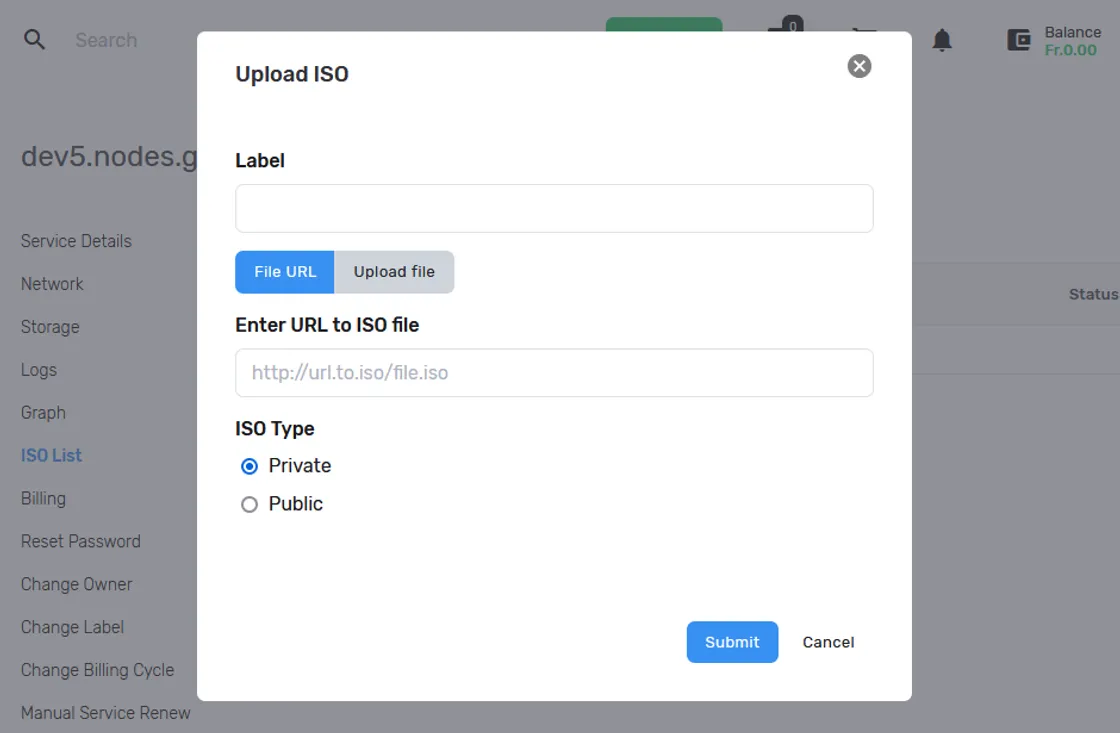
Task: Select the Private ISO type
Action: point(249,467)
